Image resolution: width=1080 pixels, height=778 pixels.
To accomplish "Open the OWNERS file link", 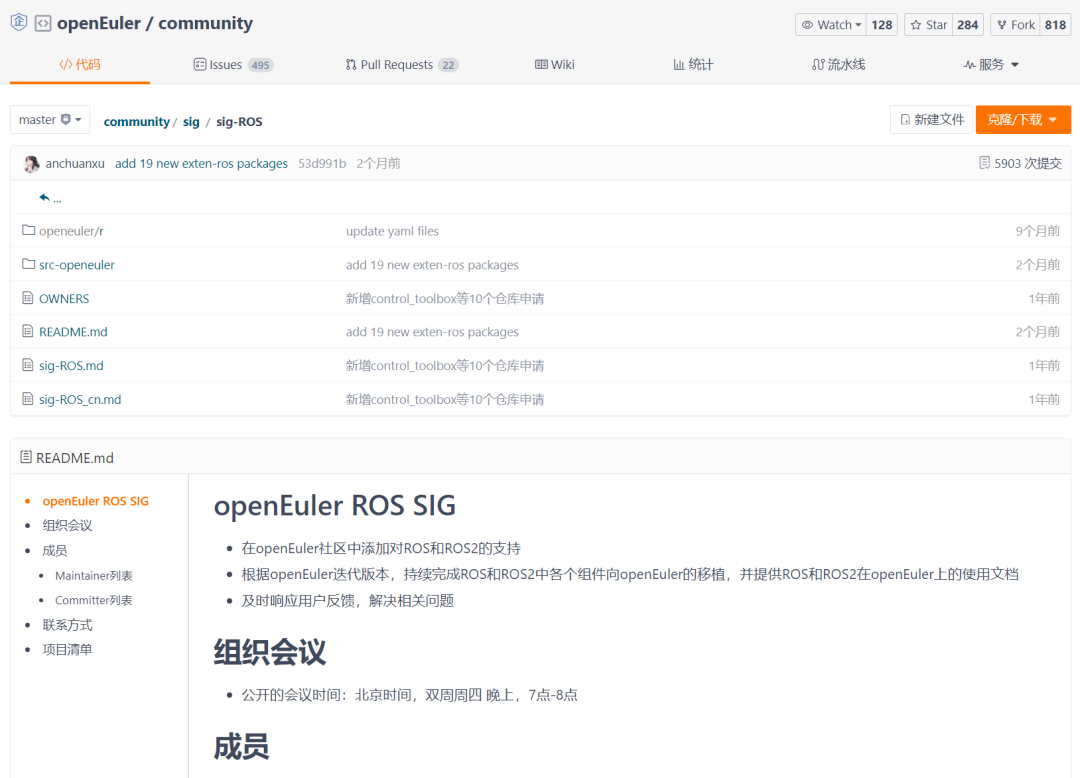I will click(x=63, y=298).
